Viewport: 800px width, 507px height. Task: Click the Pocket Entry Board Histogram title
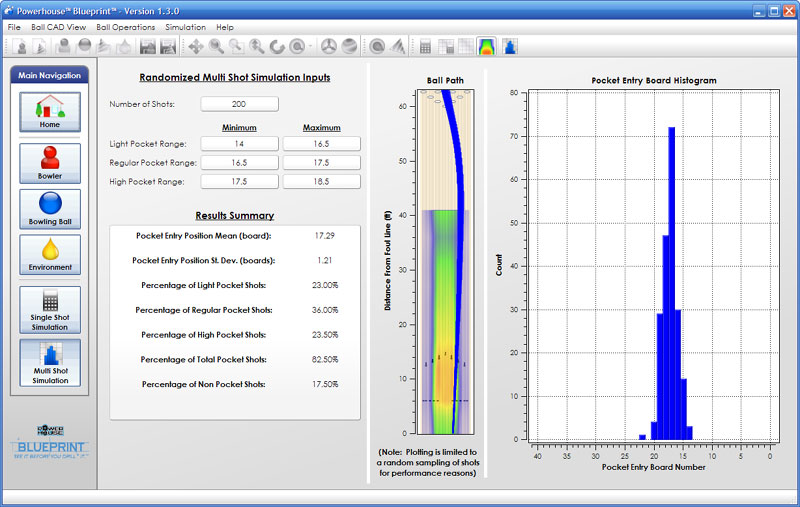(x=654, y=81)
